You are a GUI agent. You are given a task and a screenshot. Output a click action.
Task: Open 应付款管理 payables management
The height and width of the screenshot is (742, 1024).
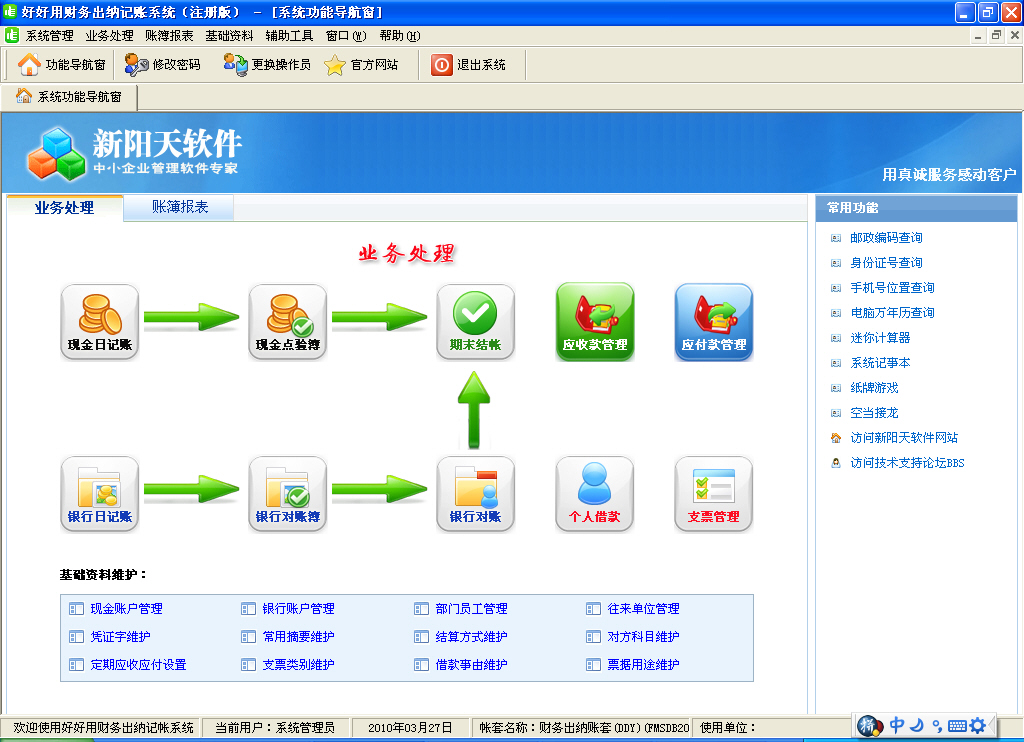[713, 321]
